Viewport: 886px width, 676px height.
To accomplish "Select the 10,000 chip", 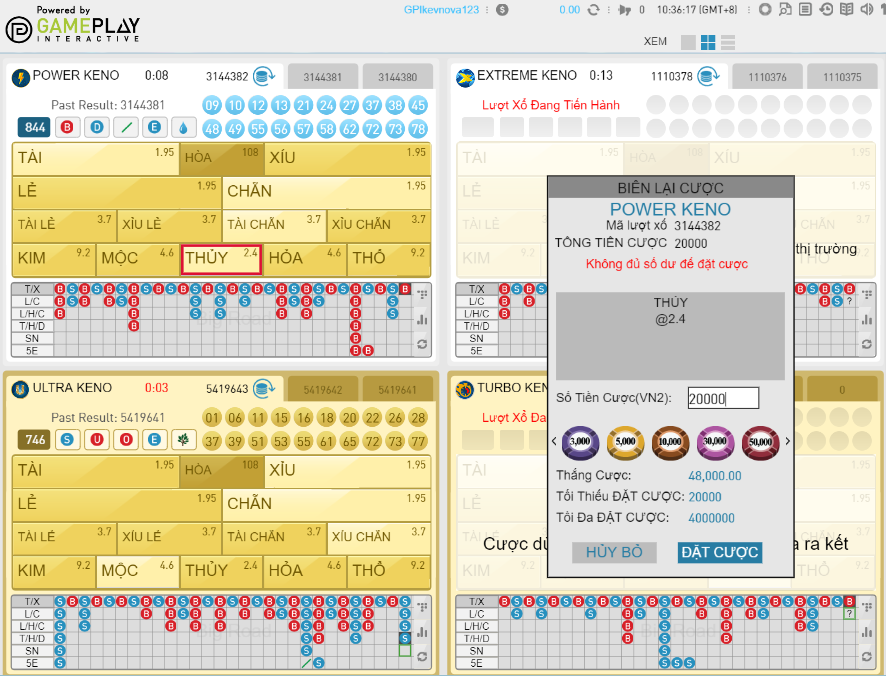I will (x=670, y=441).
